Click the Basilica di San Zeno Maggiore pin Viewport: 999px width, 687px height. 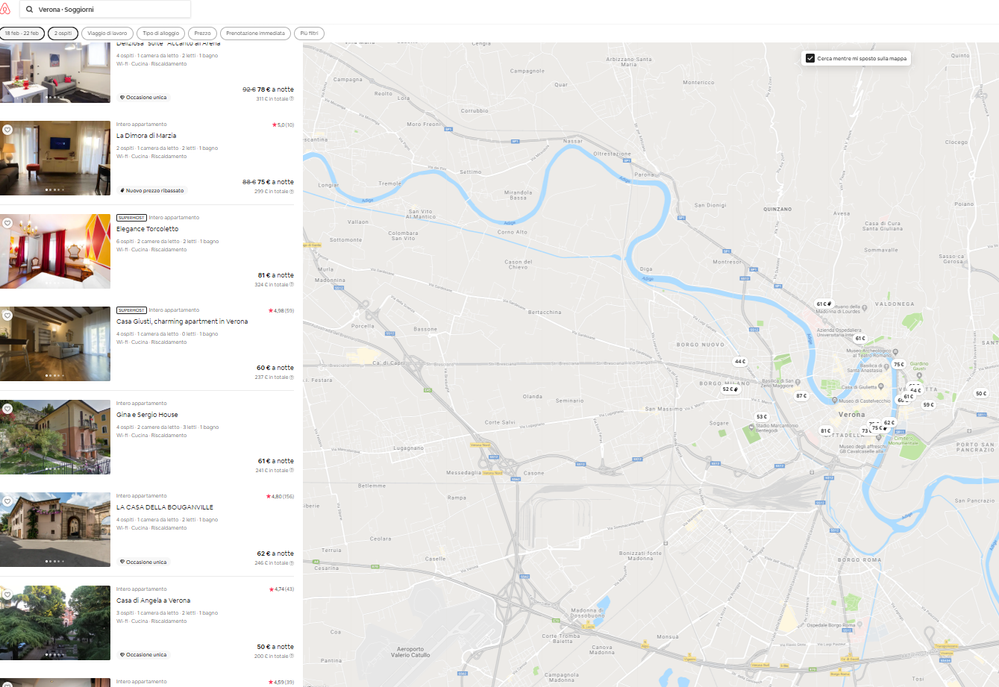pyautogui.click(x=799, y=382)
